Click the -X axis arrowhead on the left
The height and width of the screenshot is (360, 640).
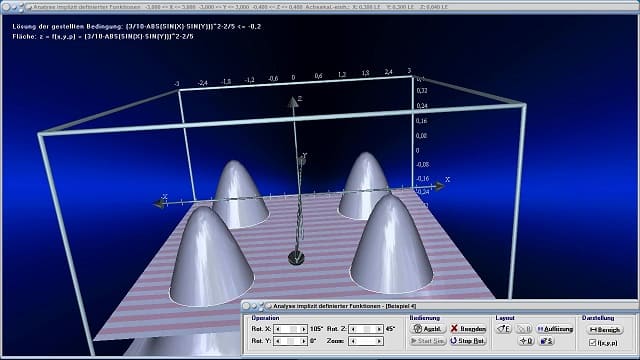tap(160, 203)
